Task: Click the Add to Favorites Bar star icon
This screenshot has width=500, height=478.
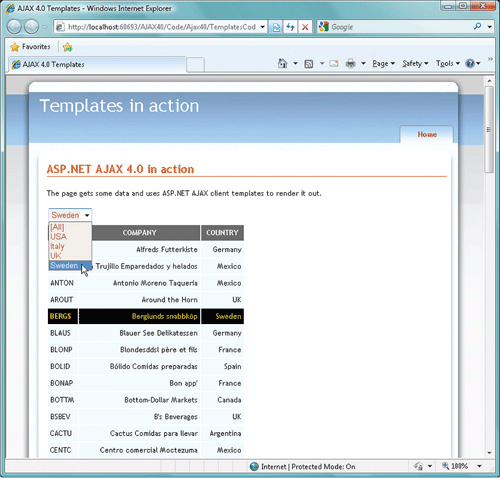Action: click(x=67, y=47)
